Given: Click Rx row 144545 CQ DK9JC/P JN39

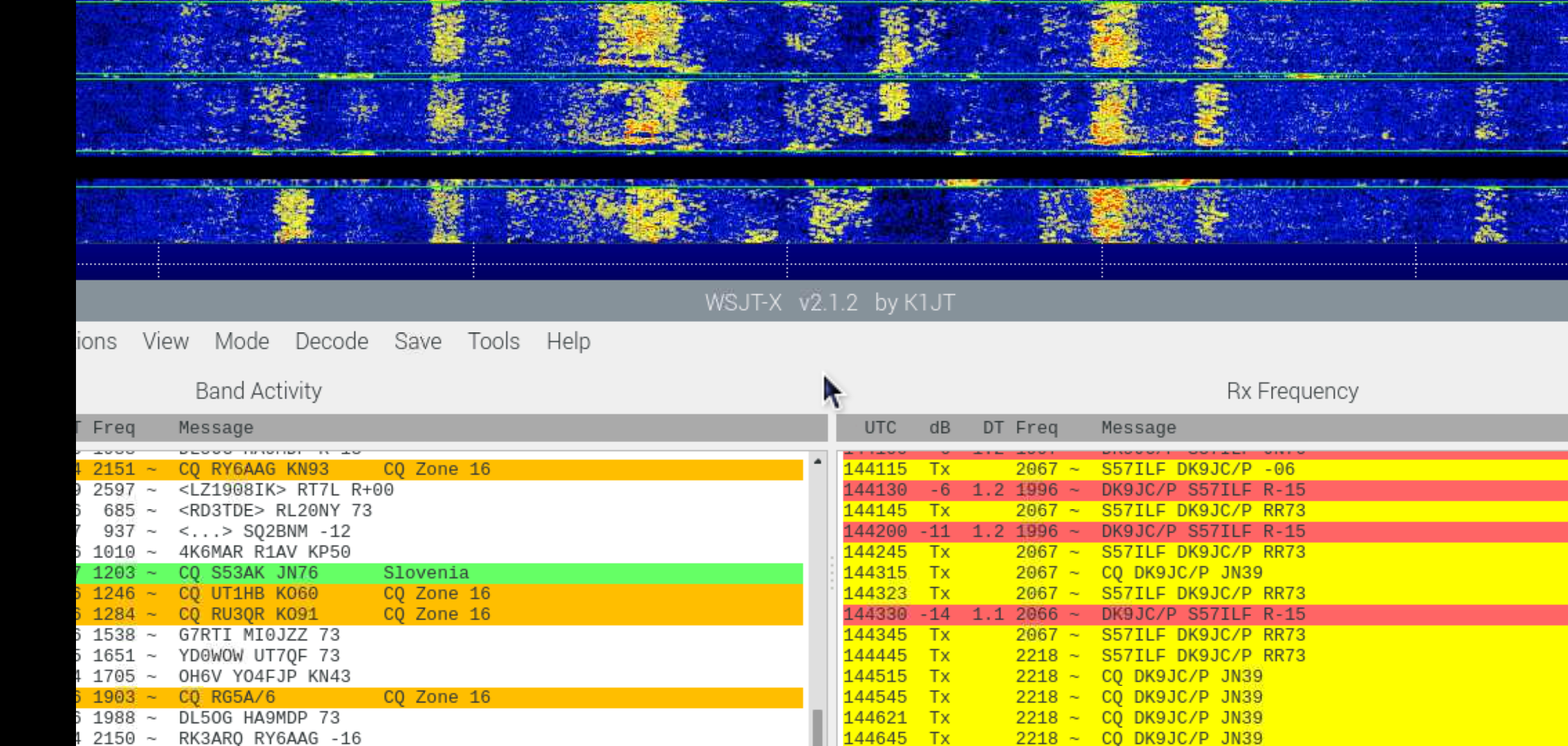Looking at the screenshot, I should pos(1205,698).
